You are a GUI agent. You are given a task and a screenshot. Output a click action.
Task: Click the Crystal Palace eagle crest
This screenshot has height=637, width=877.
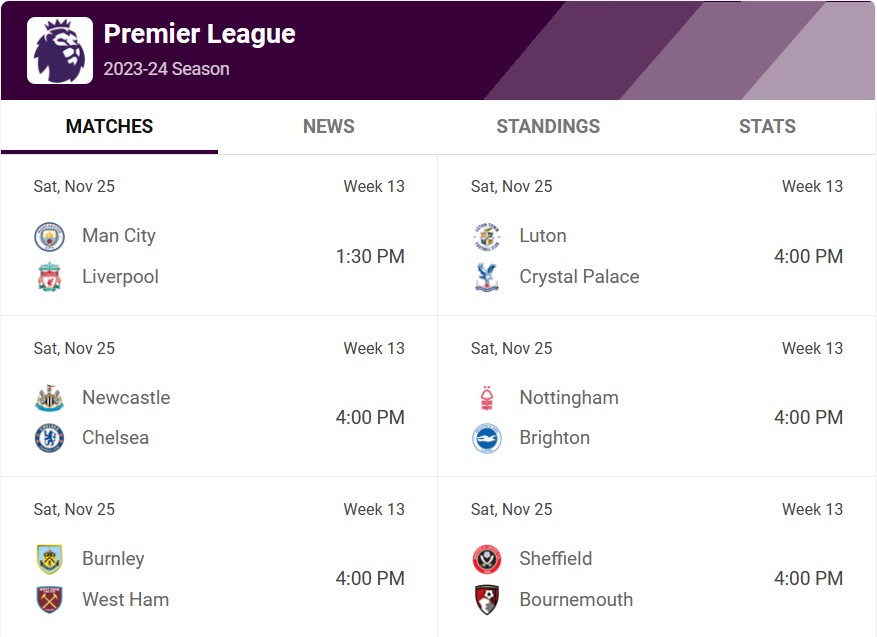pos(487,277)
